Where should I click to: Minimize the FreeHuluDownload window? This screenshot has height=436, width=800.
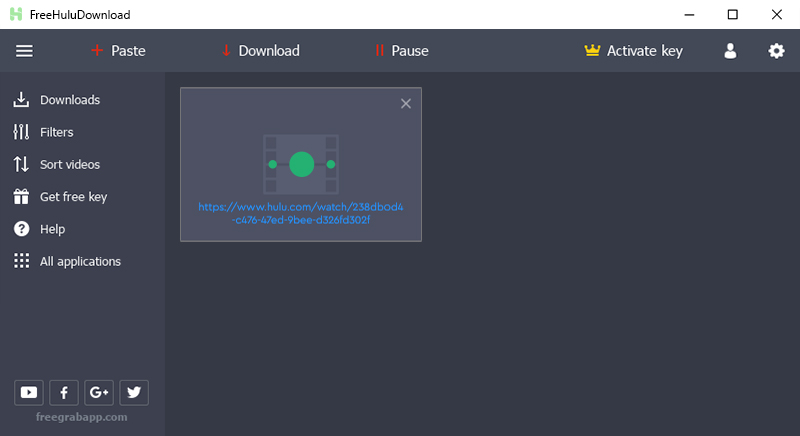coord(689,14)
